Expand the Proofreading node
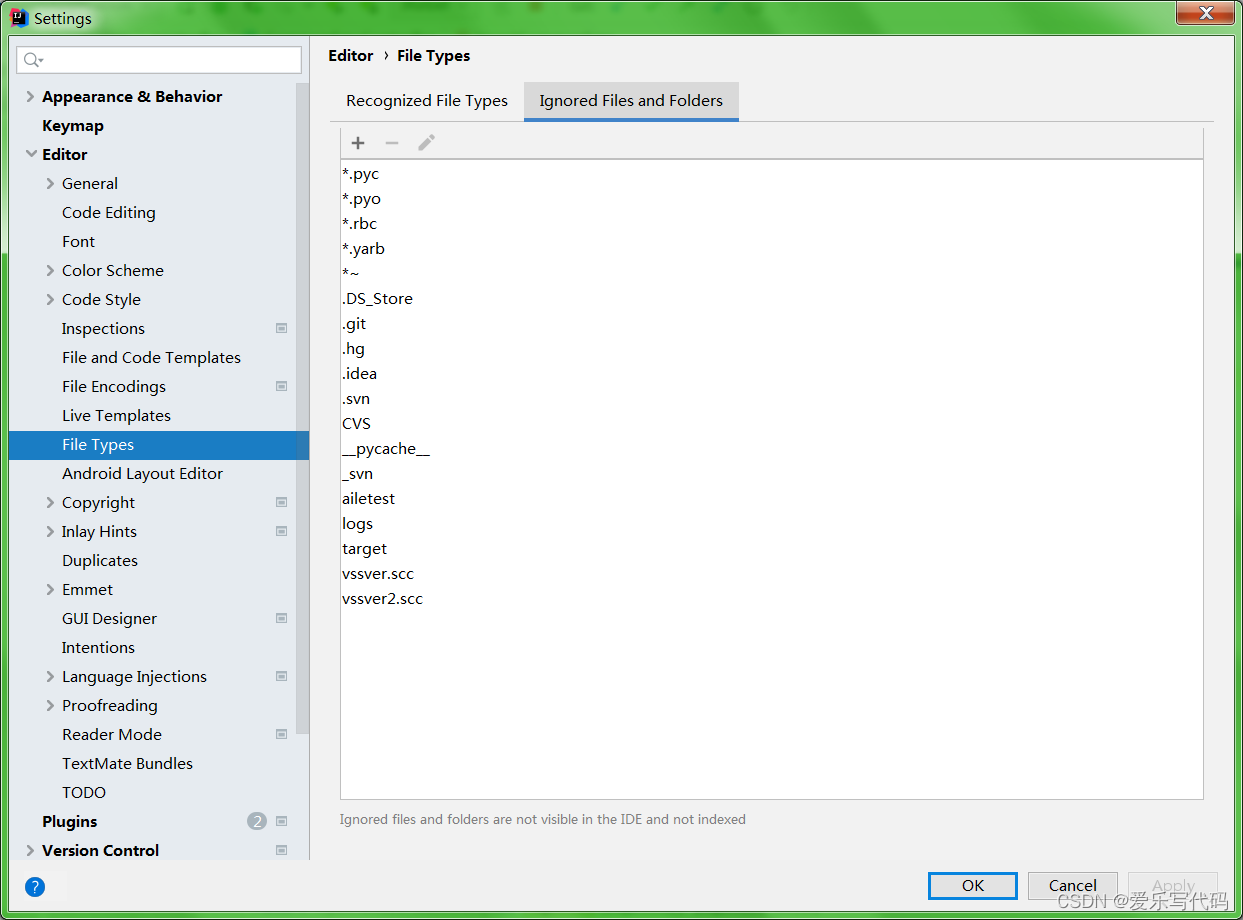This screenshot has width=1243, height=920. click(x=51, y=705)
